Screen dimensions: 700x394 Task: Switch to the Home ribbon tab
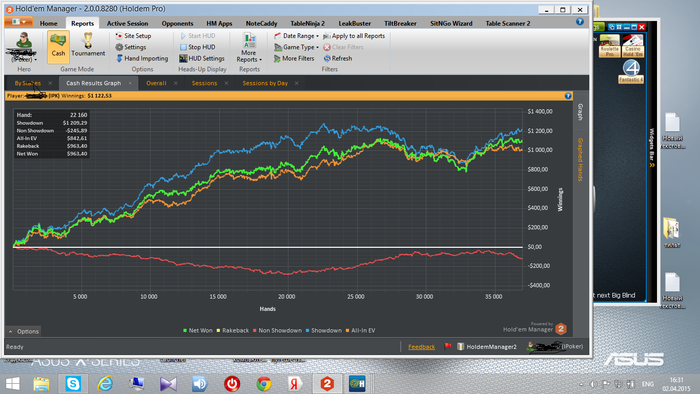[x=48, y=23]
